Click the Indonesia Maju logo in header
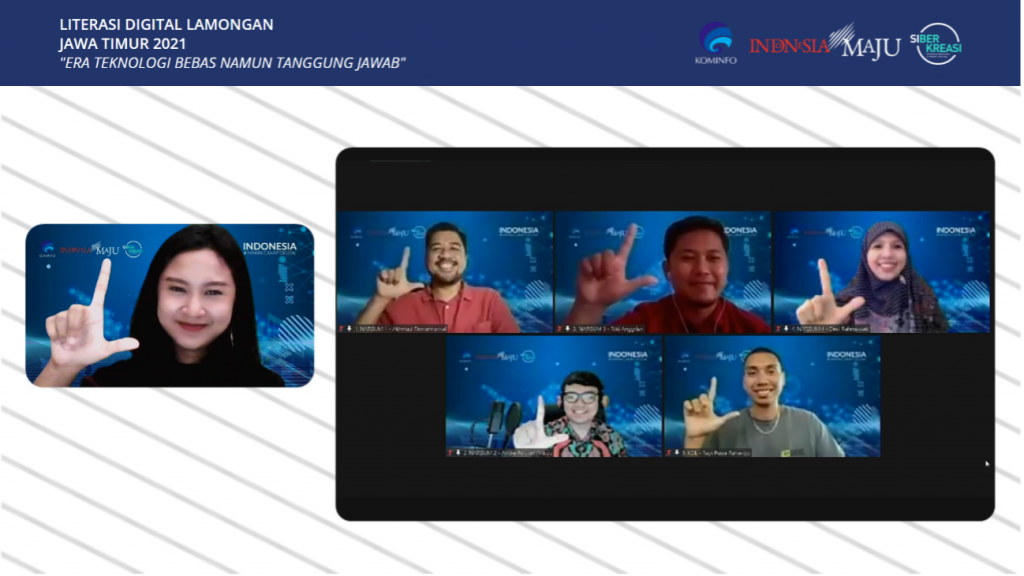 point(825,44)
